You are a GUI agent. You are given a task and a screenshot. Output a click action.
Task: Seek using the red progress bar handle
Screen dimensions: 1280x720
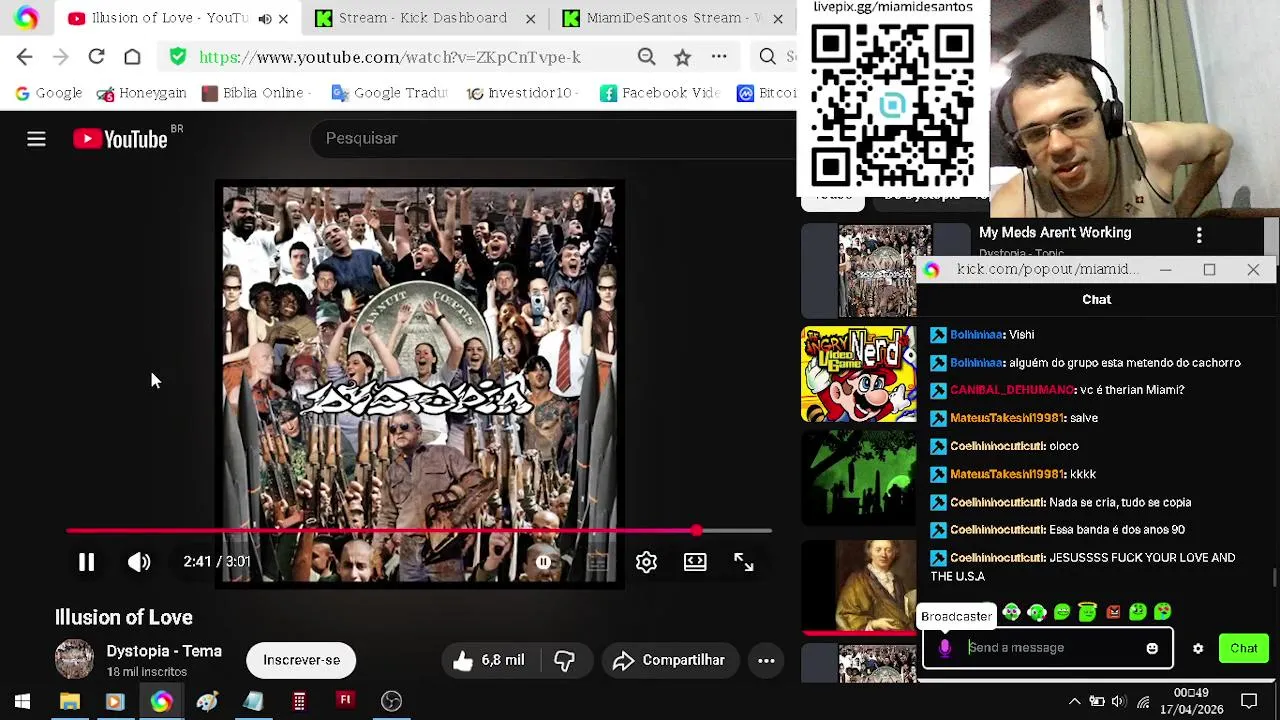696,531
